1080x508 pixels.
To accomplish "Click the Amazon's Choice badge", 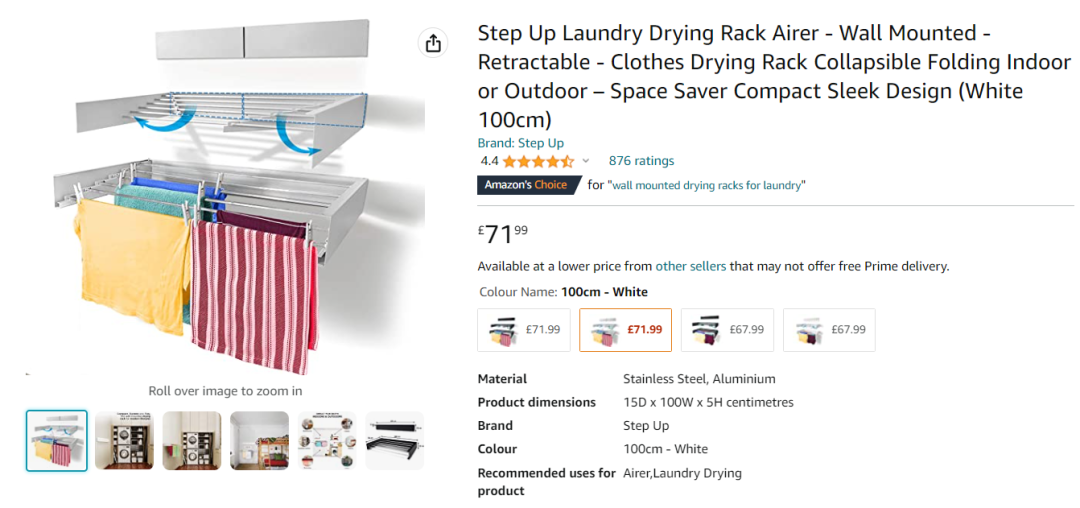I will pos(528,185).
